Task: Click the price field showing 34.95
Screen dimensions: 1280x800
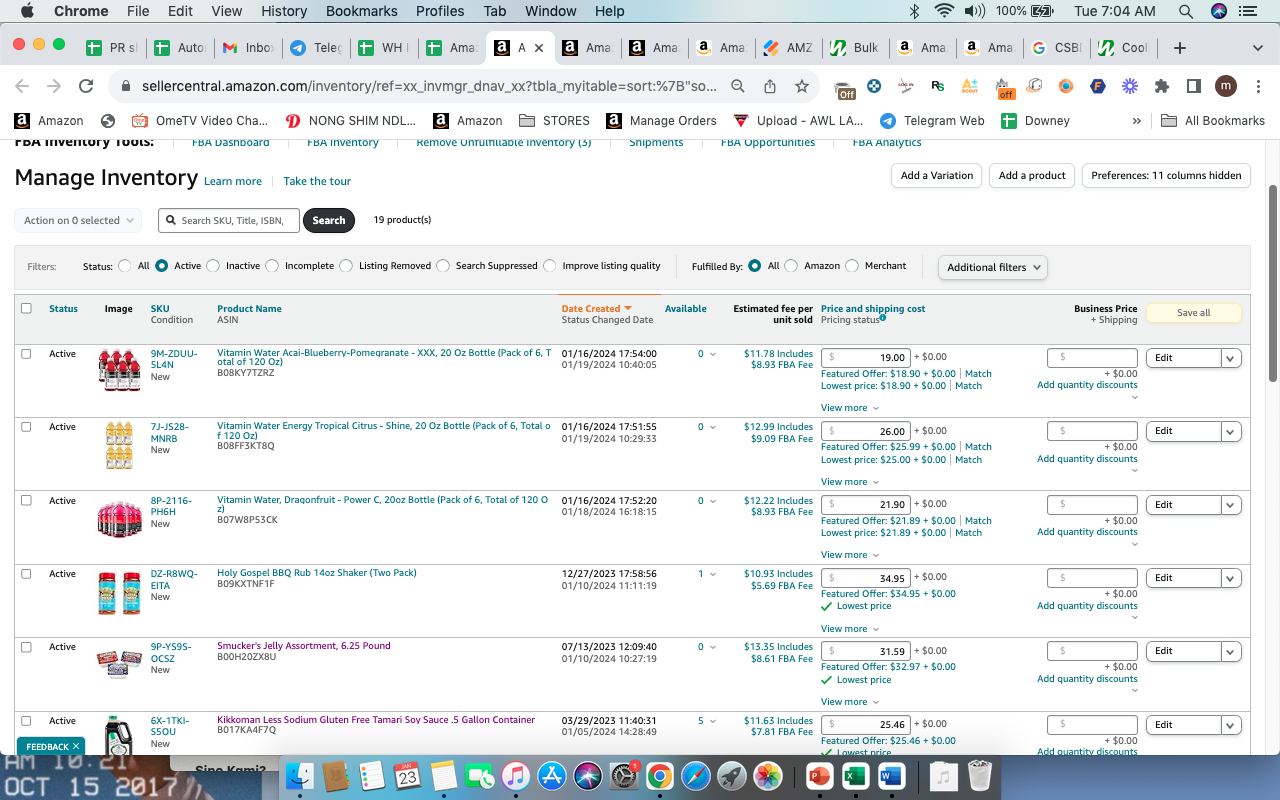Action: (866, 578)
